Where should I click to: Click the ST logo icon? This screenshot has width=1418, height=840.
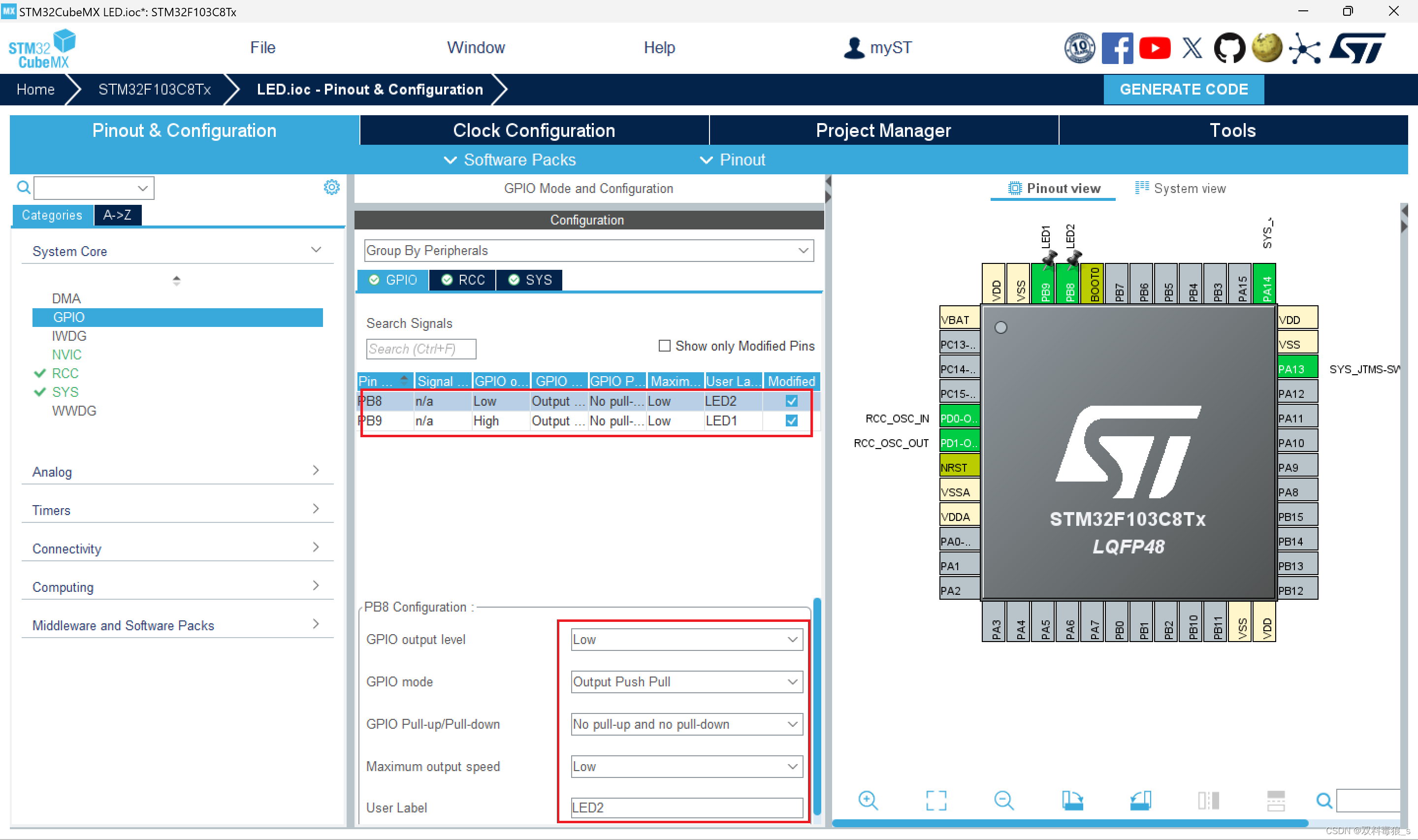click(1357, 48)
